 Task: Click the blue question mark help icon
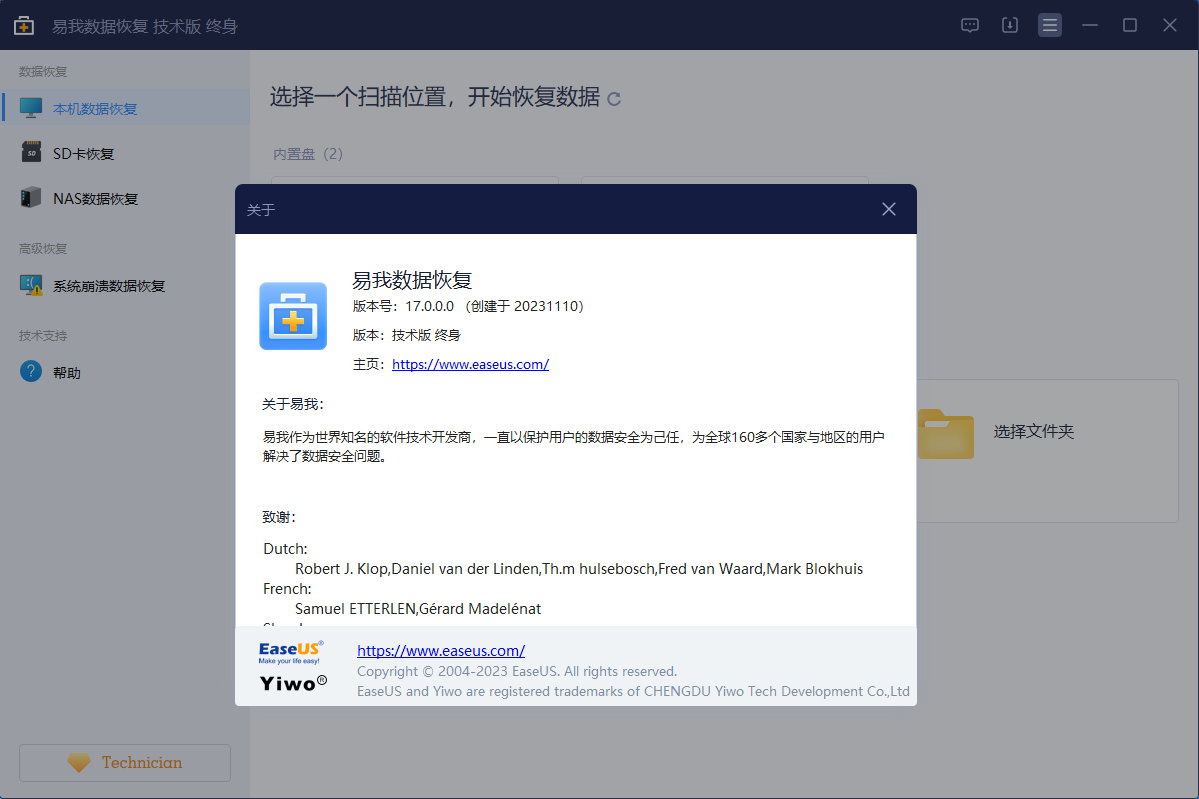pyautogui.click(x=31, y=372)
